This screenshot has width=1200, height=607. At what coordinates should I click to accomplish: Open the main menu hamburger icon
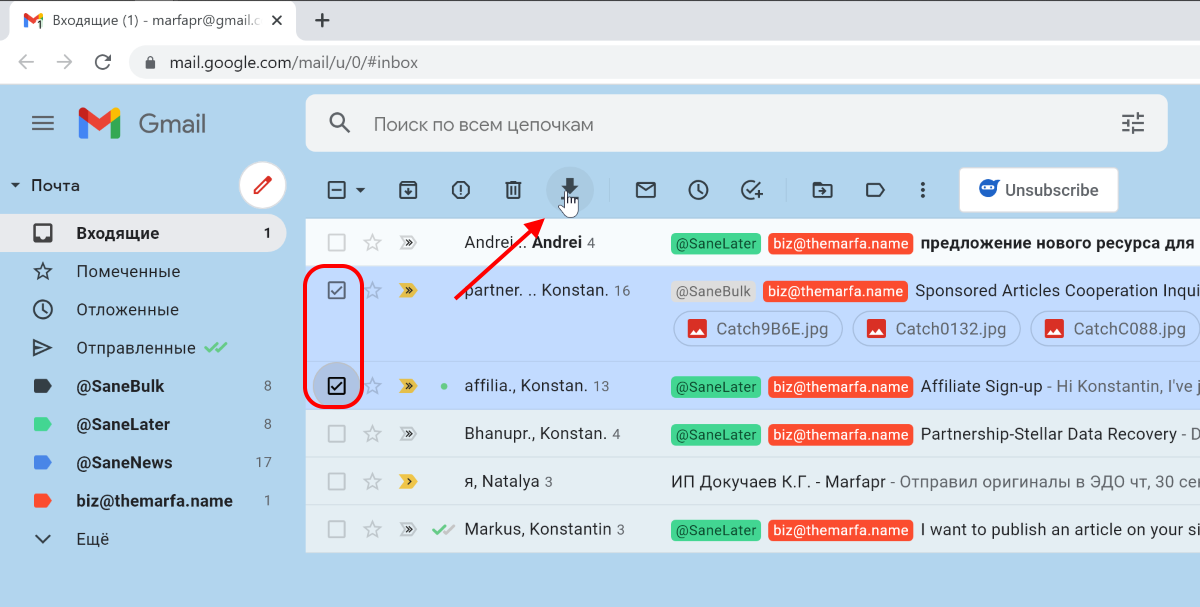pyautogui.click(x=43, y=124)
